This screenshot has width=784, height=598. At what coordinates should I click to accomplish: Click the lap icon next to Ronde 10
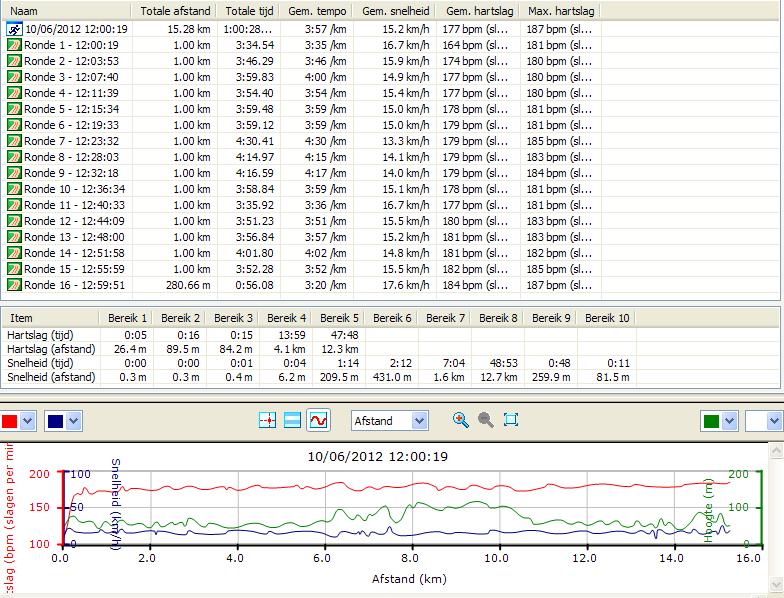coord(14,189)
